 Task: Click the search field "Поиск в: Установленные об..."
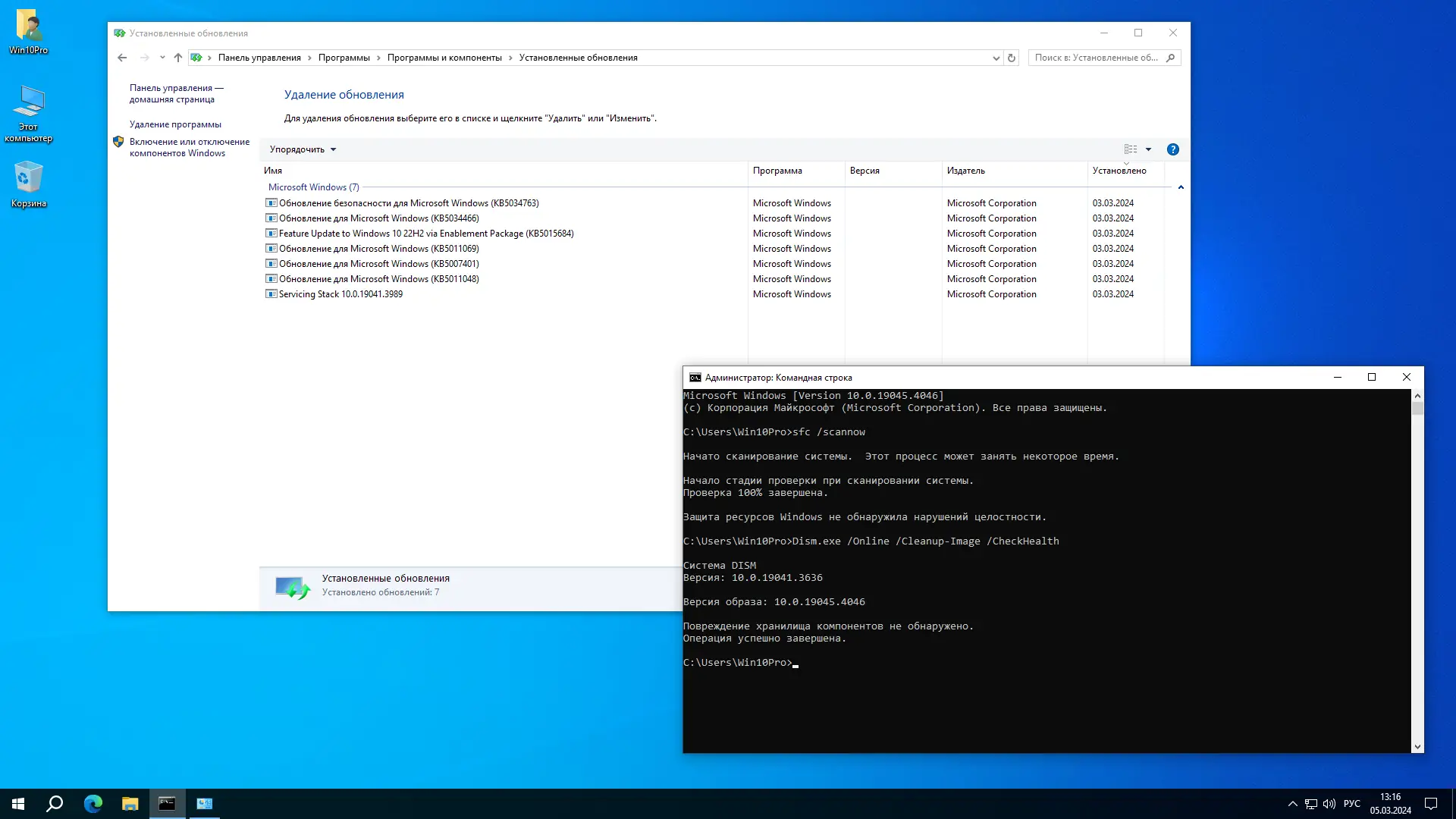tap(1100, 58)
